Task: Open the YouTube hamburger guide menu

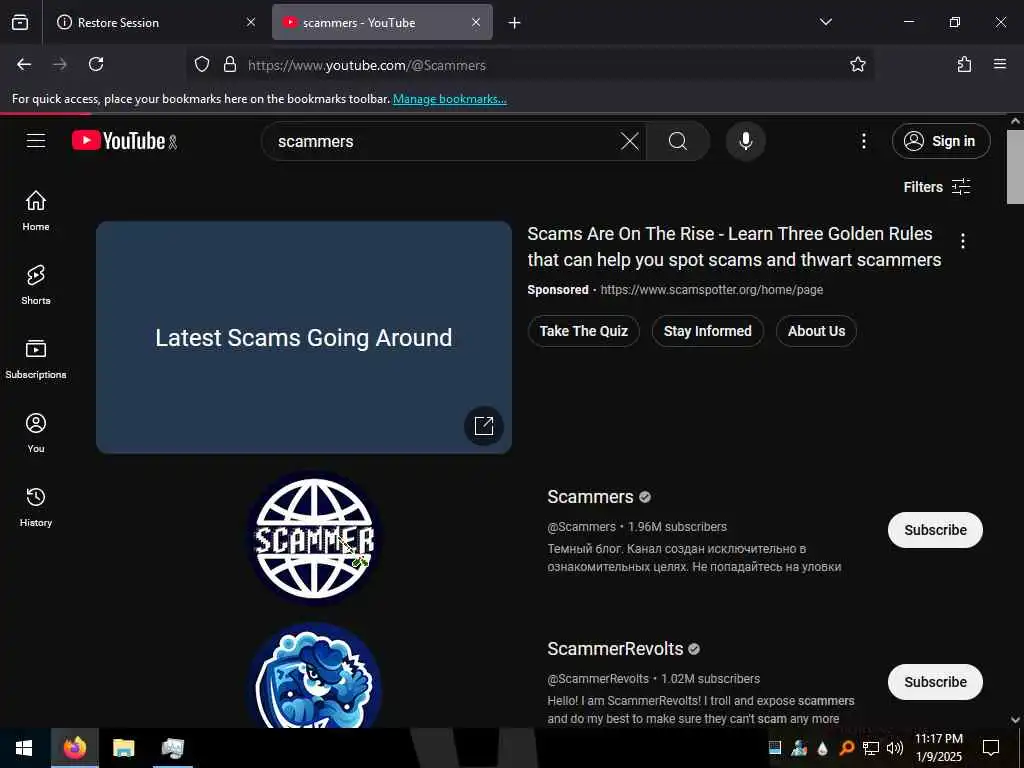Action: 36,141
